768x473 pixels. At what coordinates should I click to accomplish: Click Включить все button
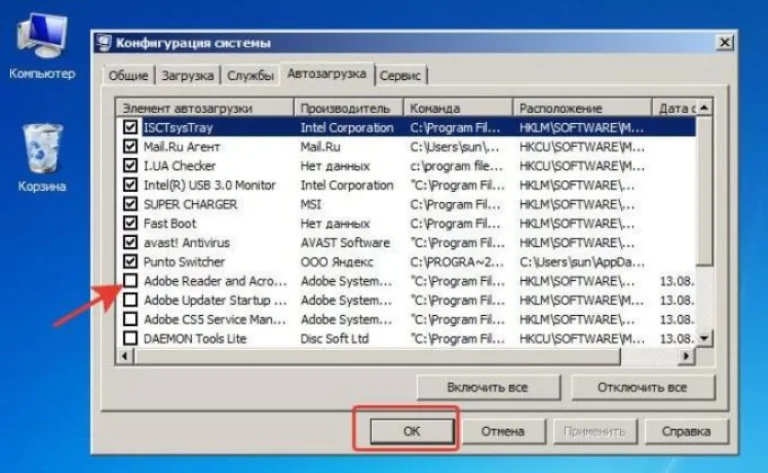488,387
